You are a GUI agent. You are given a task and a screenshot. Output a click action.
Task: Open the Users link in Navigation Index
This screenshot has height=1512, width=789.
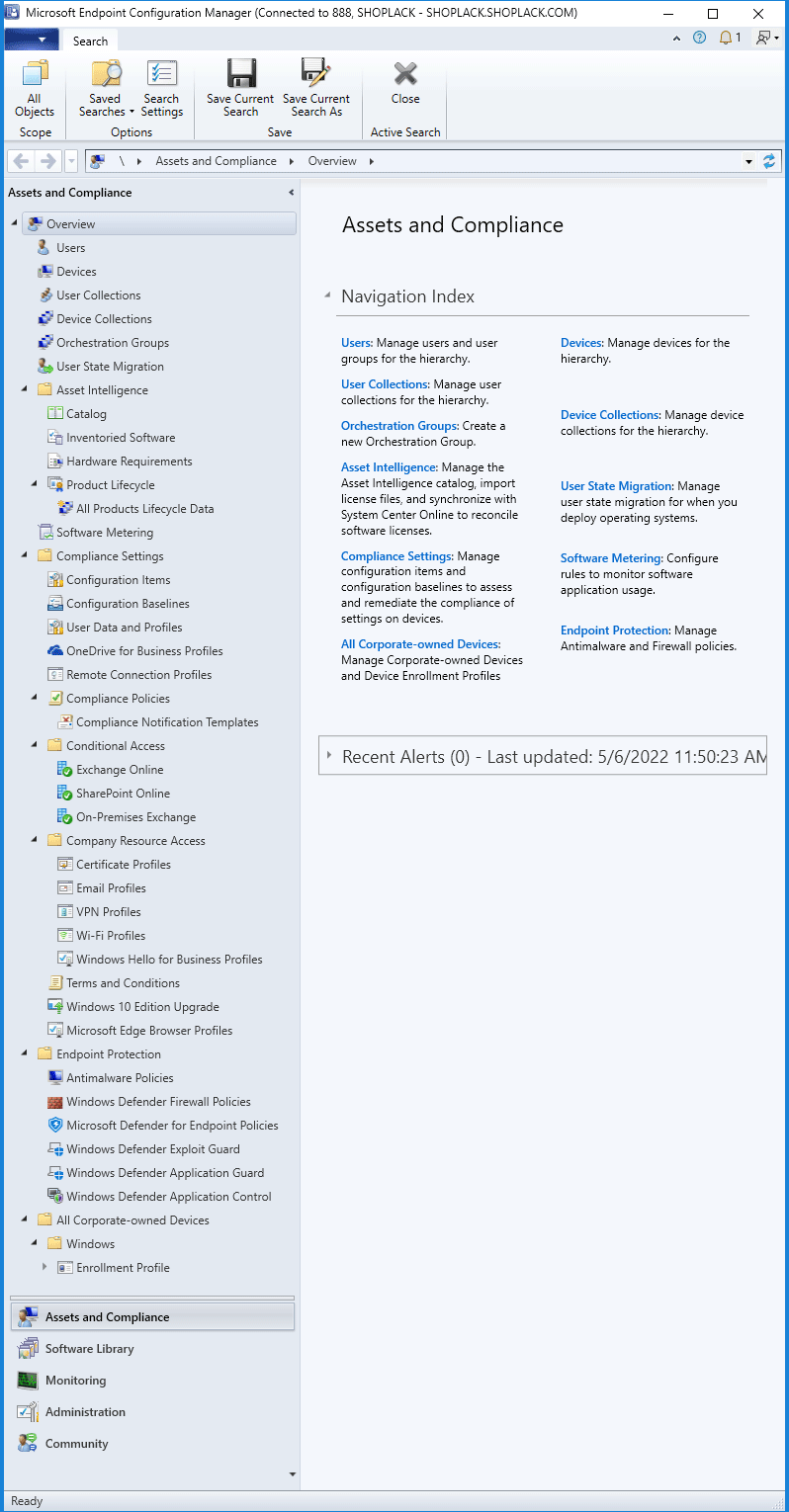tap(355, 343)
